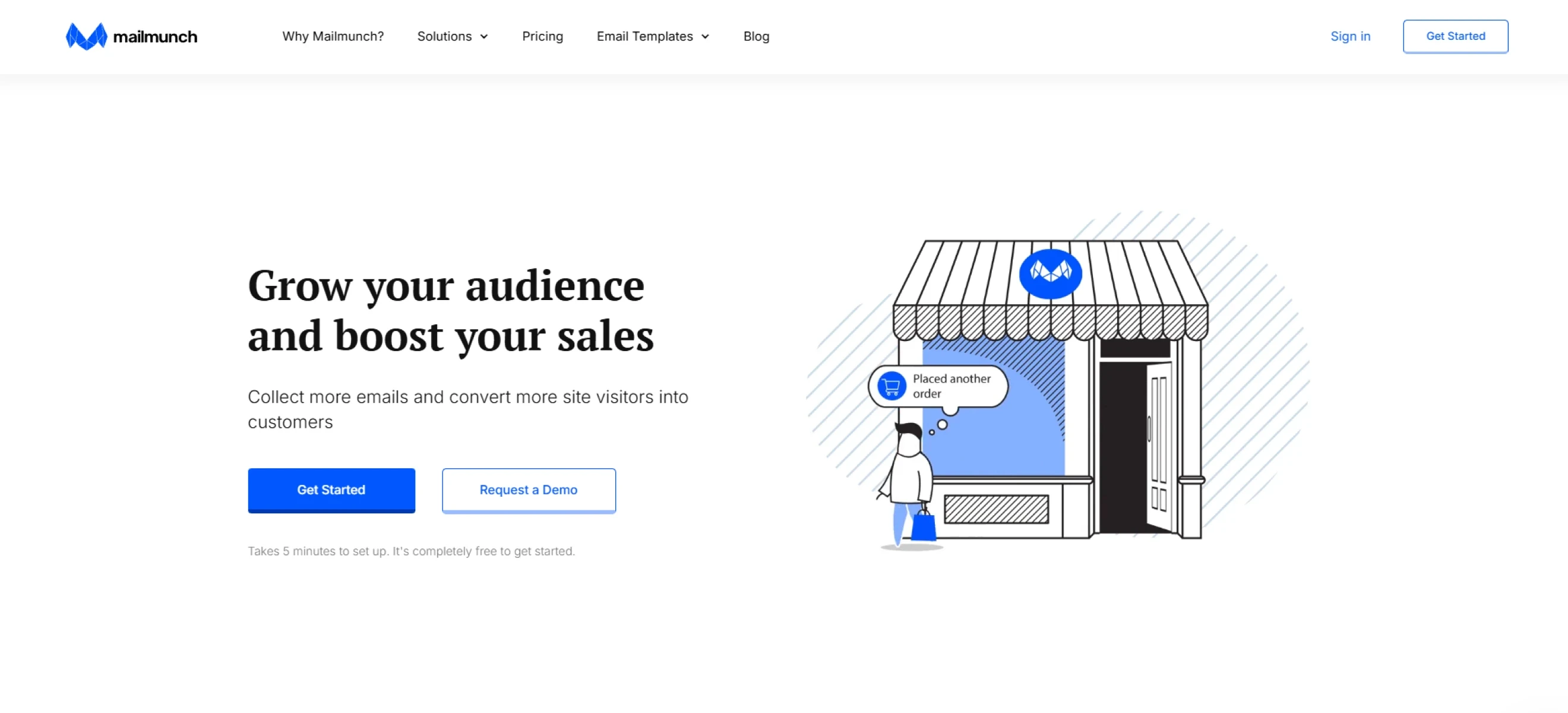Click the Request a Demo button

(529, 490)
